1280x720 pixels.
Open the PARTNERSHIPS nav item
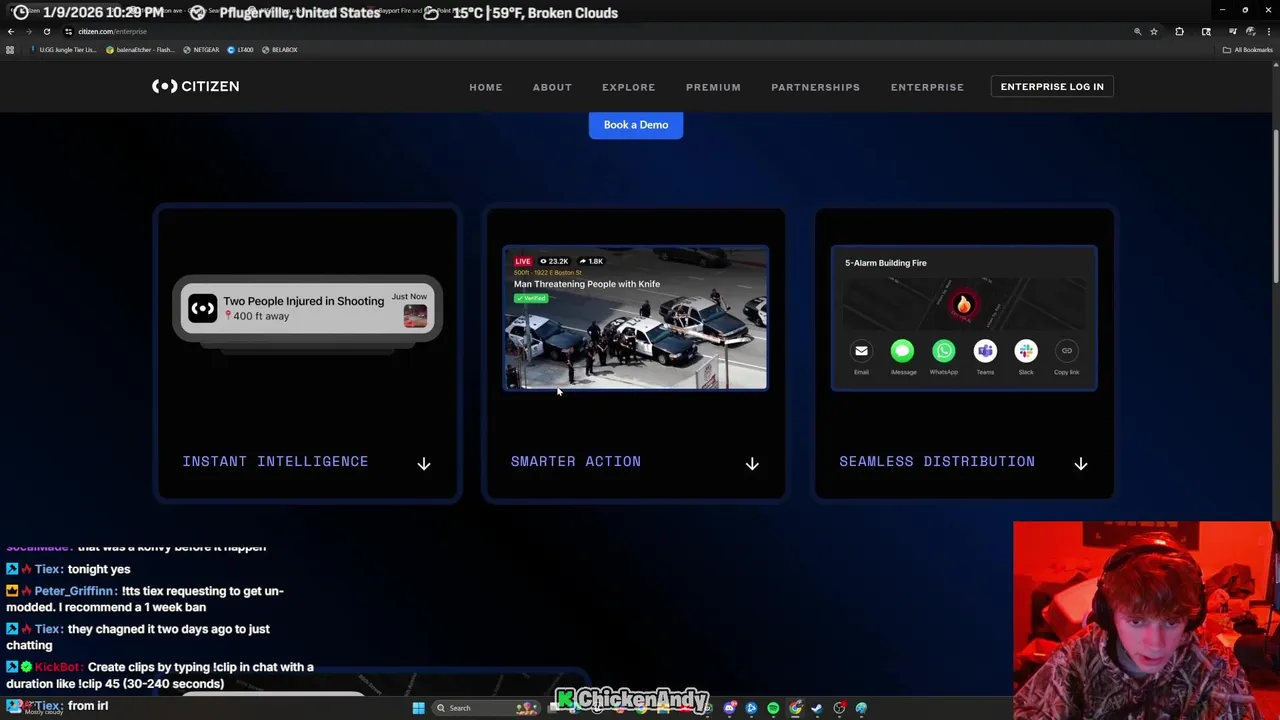tap(815, 87)
